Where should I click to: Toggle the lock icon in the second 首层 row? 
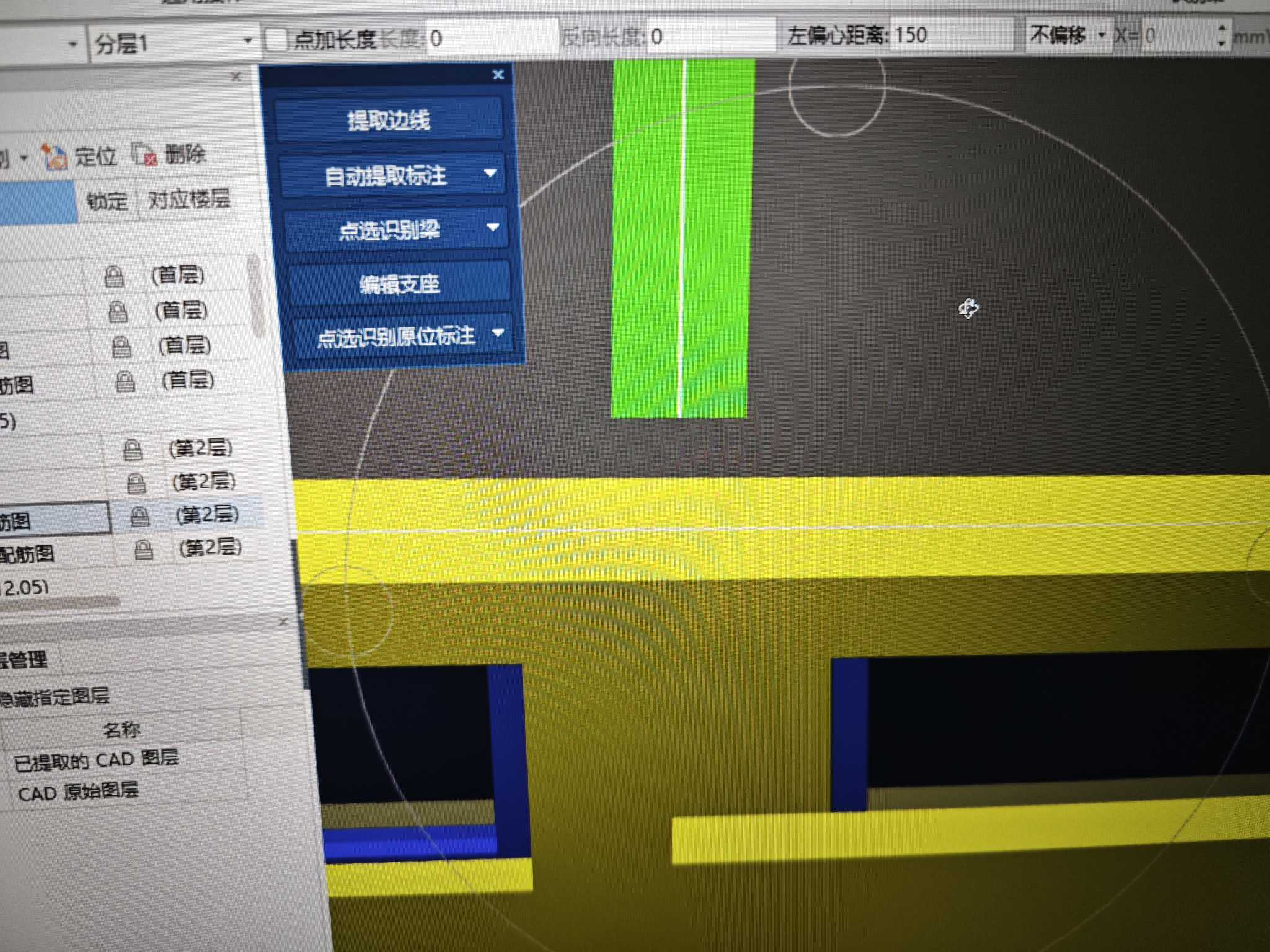[118, 312]
